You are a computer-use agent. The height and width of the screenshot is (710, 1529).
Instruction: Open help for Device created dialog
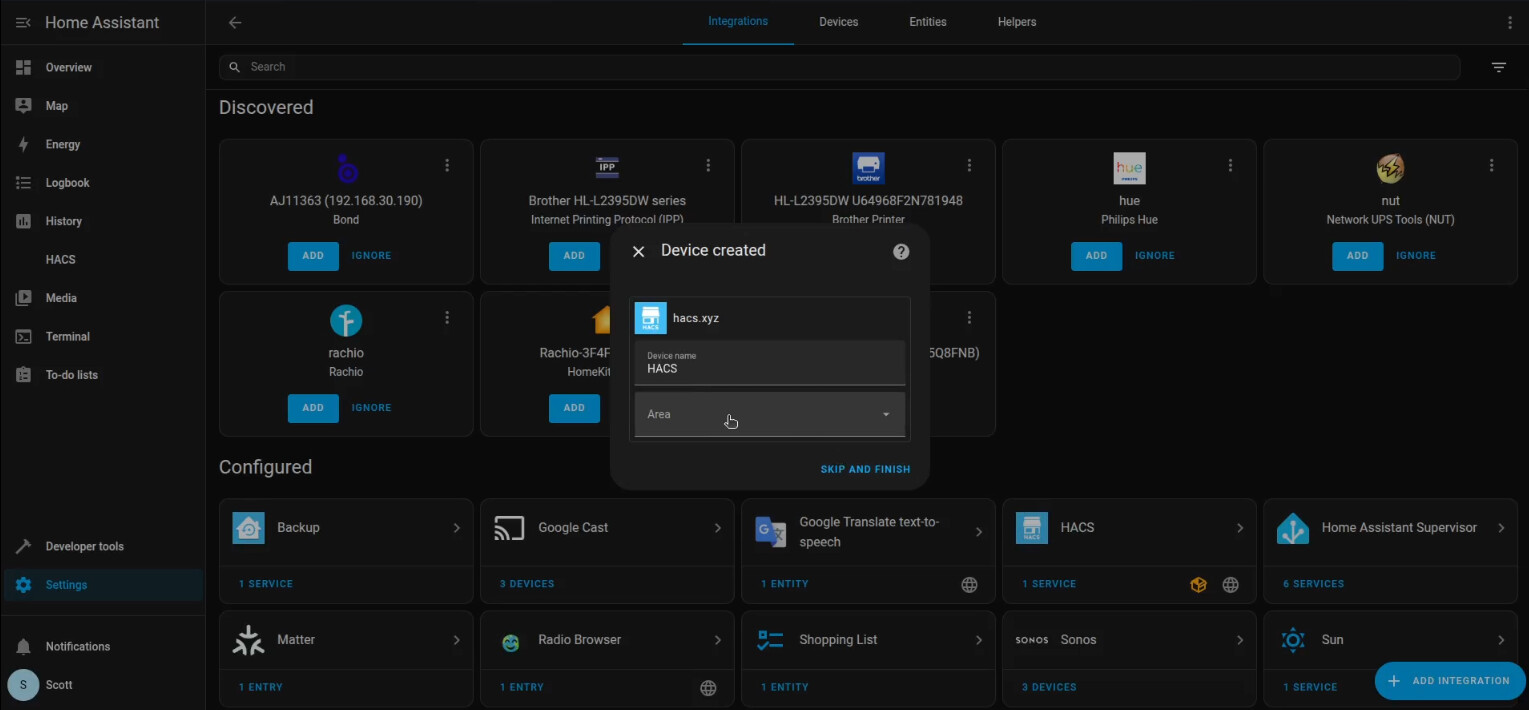[x=901, y=251]
